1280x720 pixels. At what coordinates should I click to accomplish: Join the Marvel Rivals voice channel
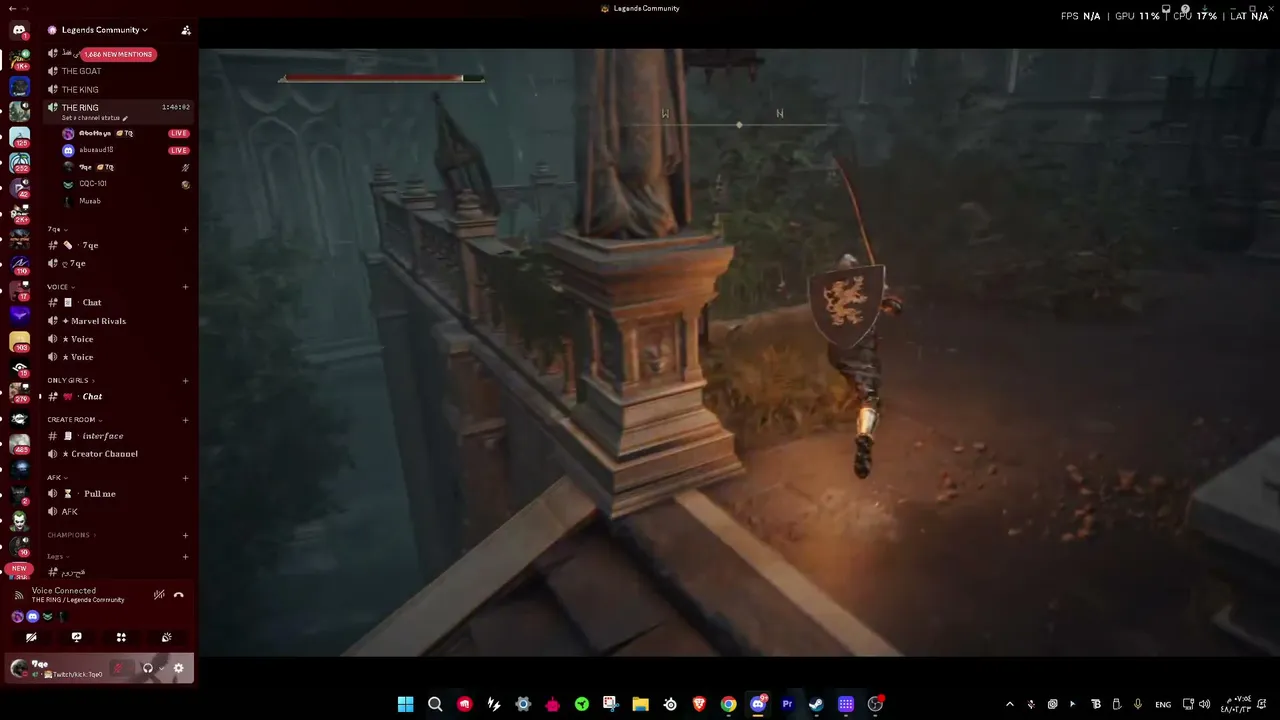pyautogui.click(x=117, y=321)
